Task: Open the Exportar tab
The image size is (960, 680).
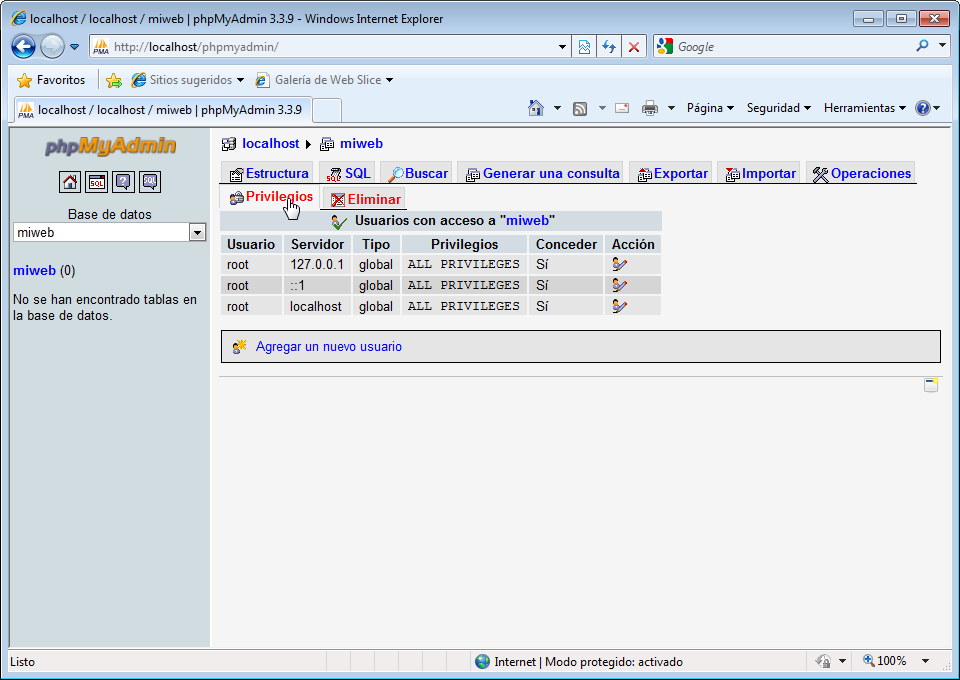Action: coord(672,174)
